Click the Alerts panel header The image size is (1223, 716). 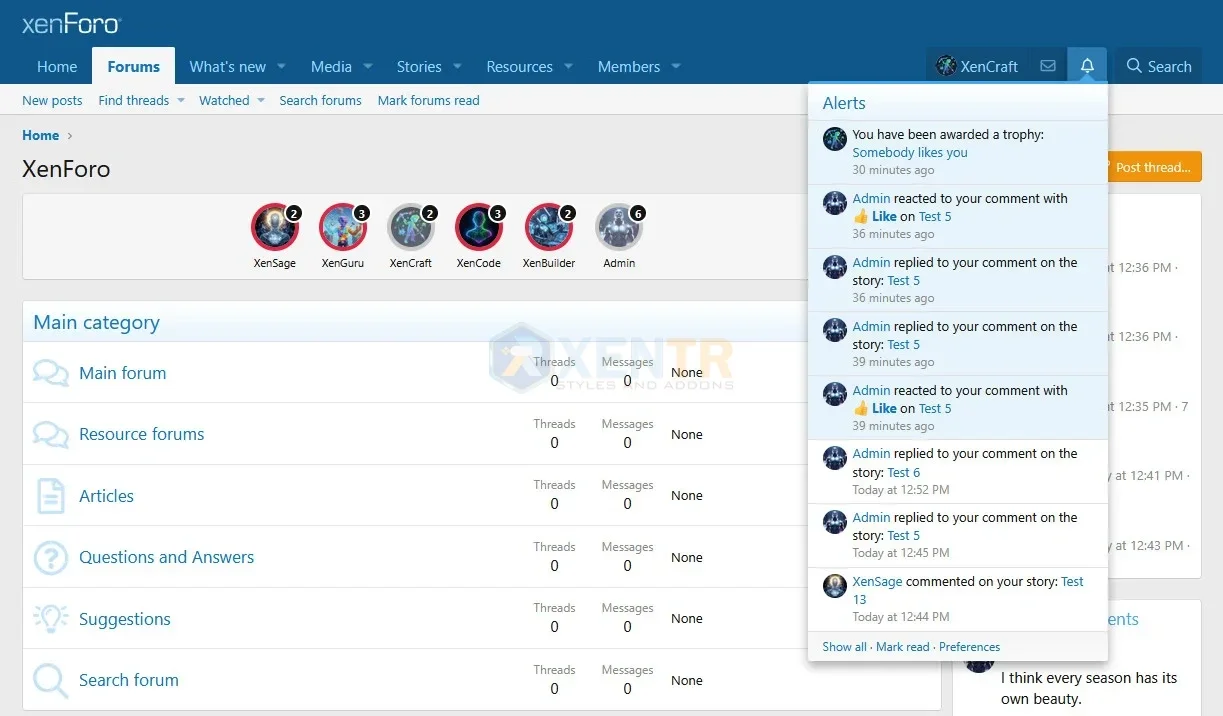[958, 103]
